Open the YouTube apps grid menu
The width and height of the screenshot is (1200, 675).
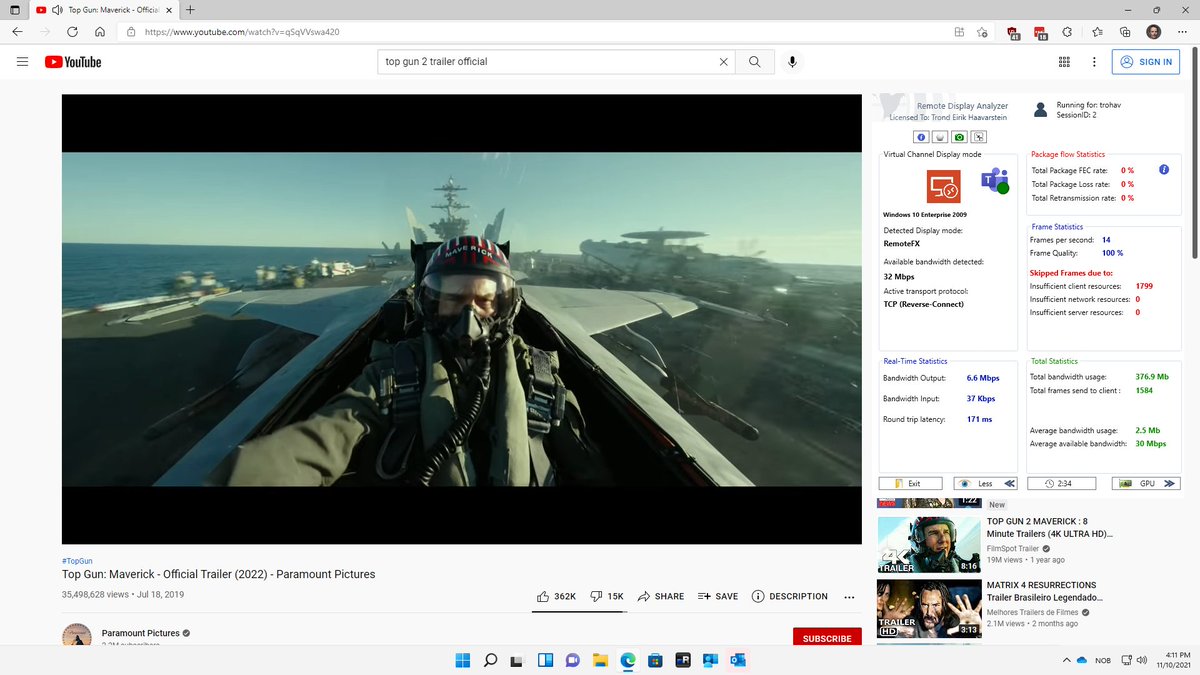point(1064,61)
